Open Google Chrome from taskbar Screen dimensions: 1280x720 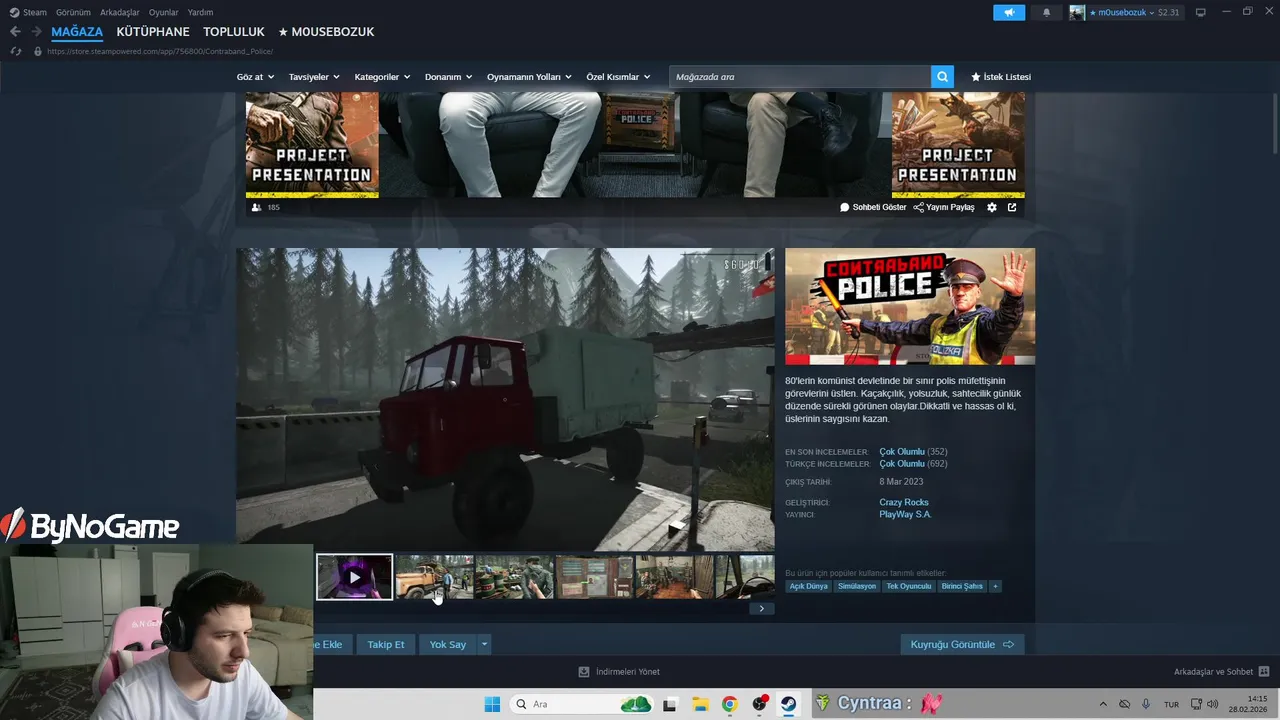(x=730, y=704)
